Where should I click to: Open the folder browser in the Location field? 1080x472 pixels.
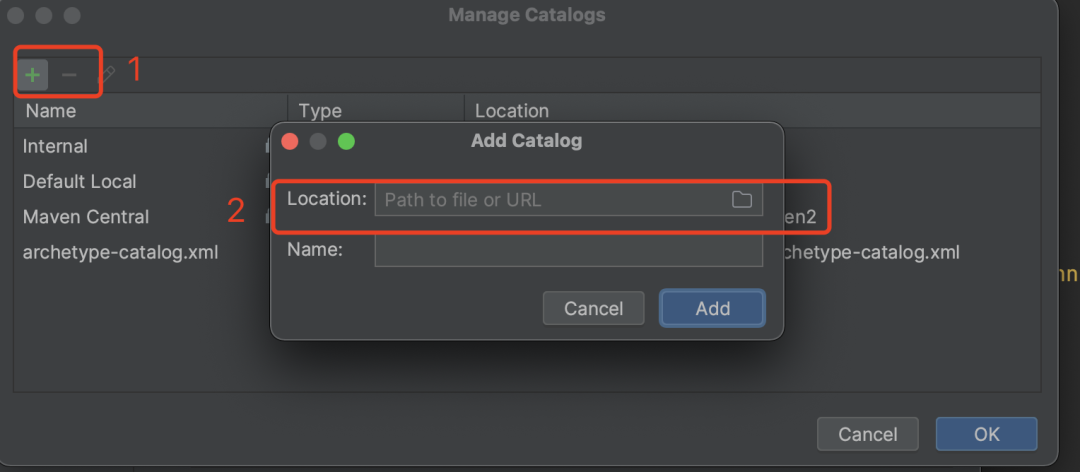(x=741, y=199)
